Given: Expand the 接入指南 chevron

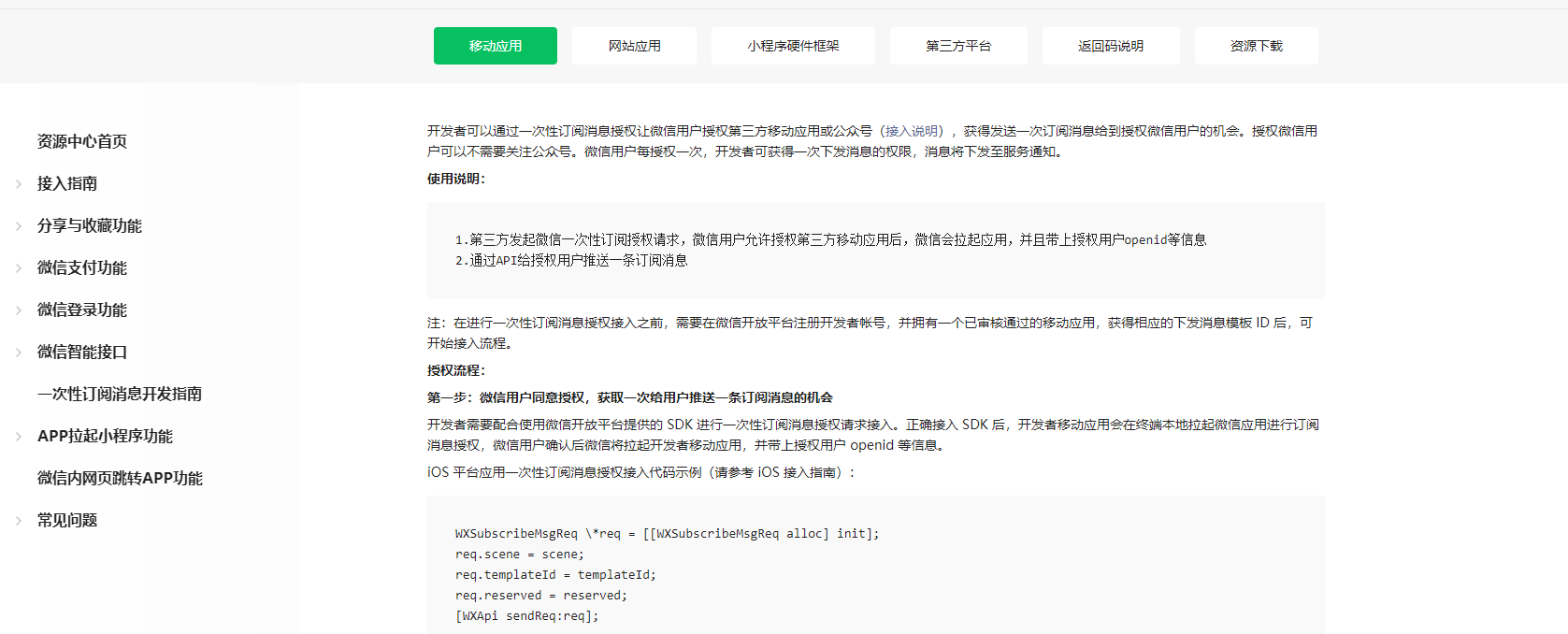Looking at the screenshot, I should (19, 184).
